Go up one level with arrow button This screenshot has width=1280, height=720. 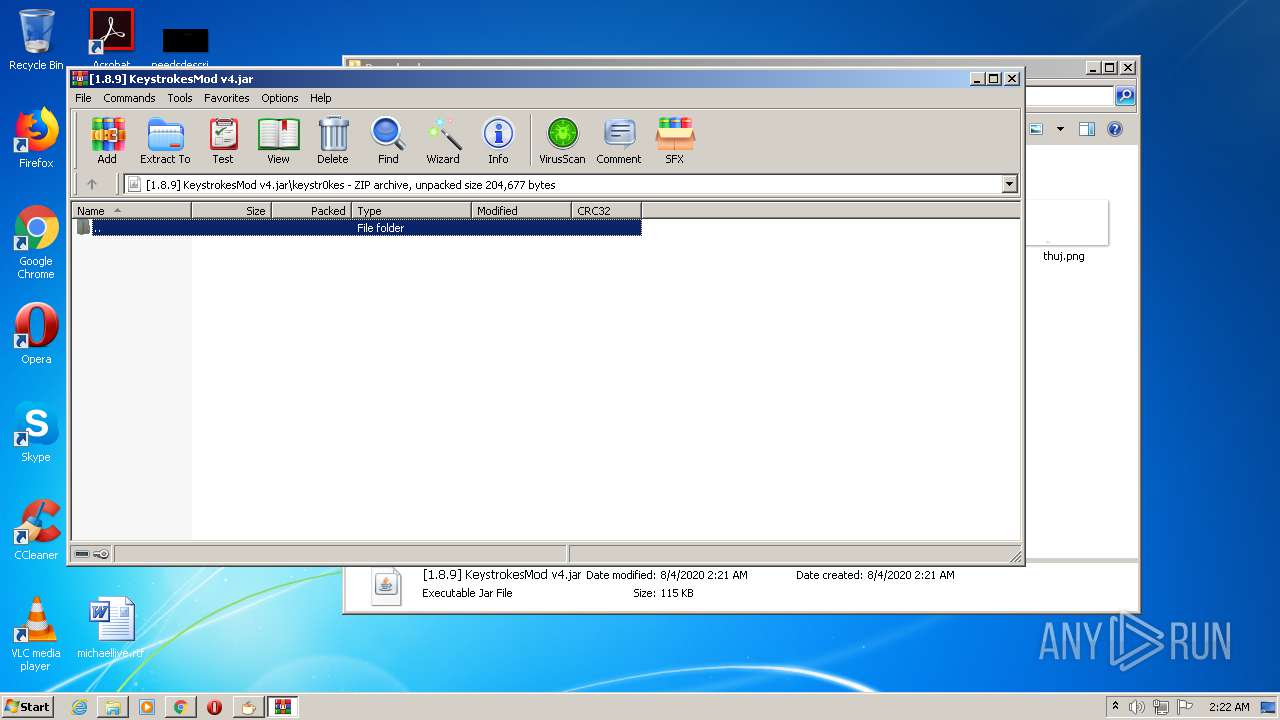click(92, 184)
